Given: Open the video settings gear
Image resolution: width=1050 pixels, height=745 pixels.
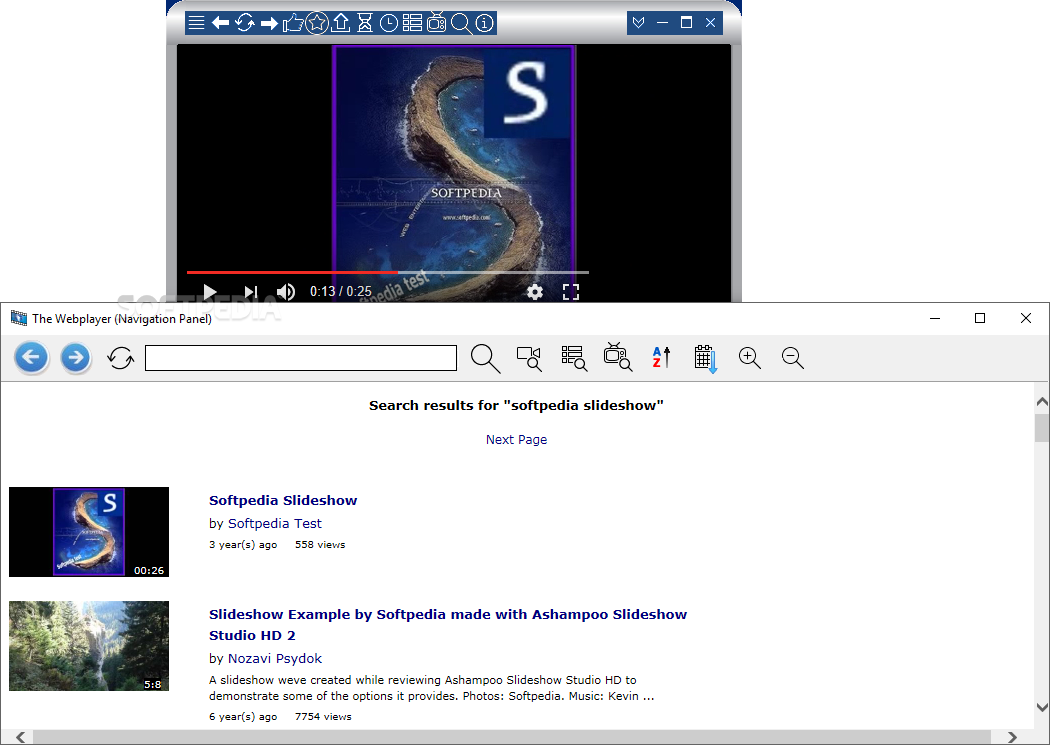Looking at the screenshot, I should (534, 292).
